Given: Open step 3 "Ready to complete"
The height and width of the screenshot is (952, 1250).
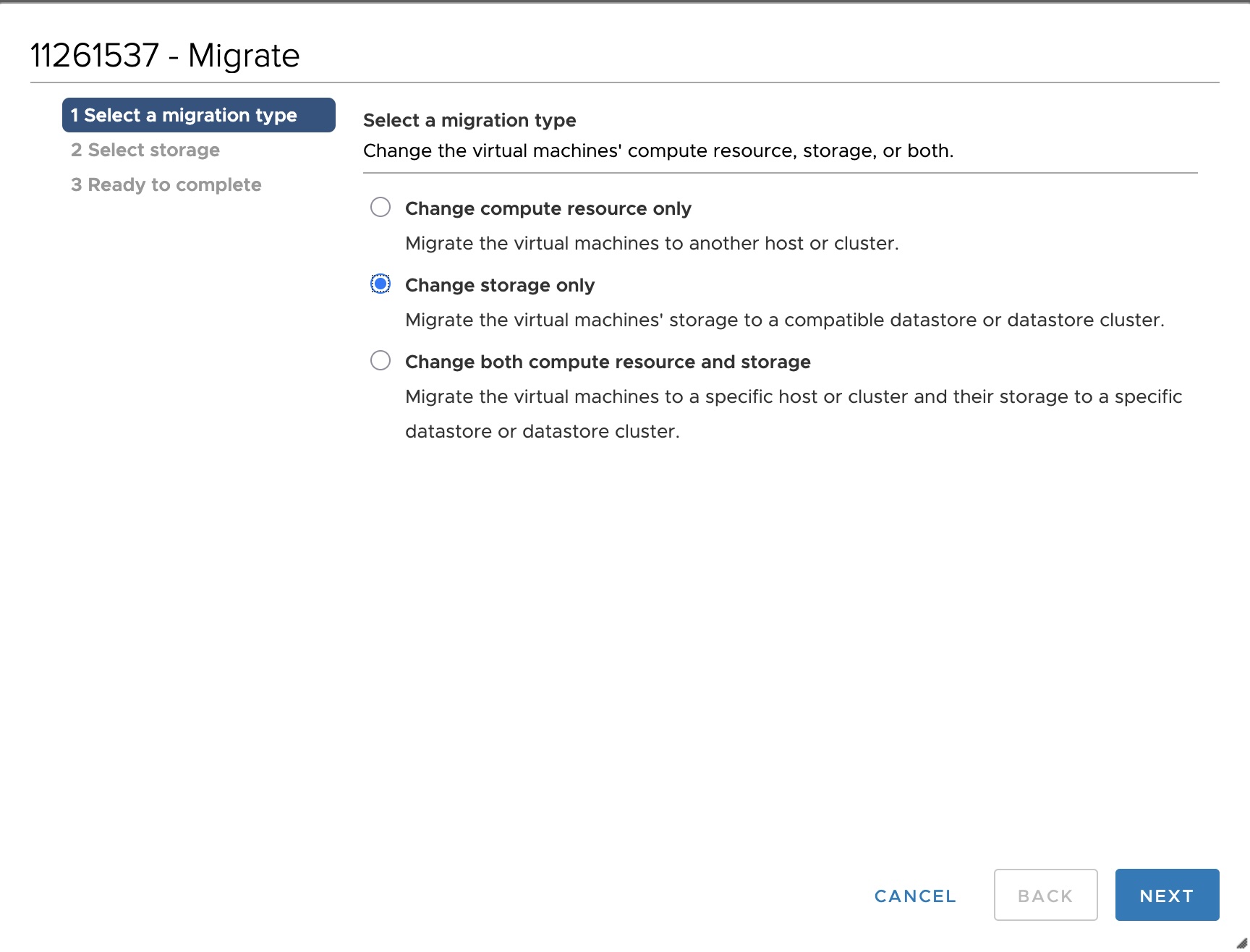Looking at the screenshot, I should (166, 184).
